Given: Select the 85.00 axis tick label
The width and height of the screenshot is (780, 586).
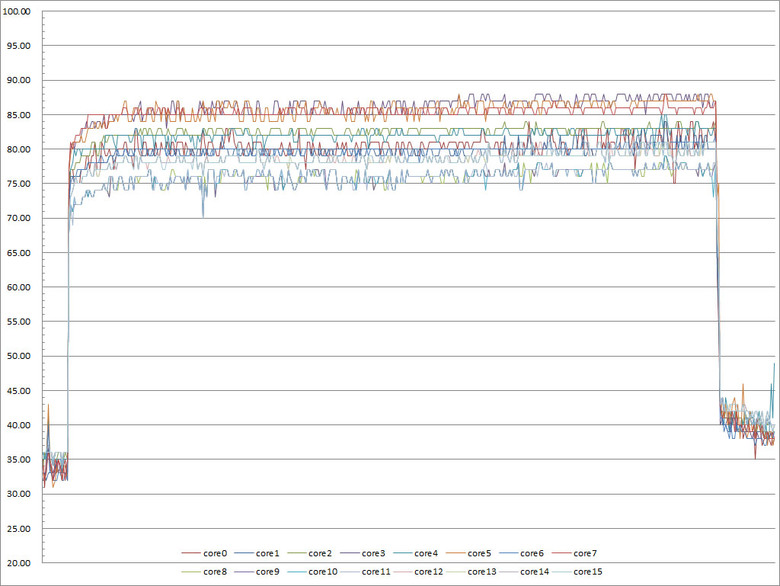Looking at the screenshot, I should point(19,115).
